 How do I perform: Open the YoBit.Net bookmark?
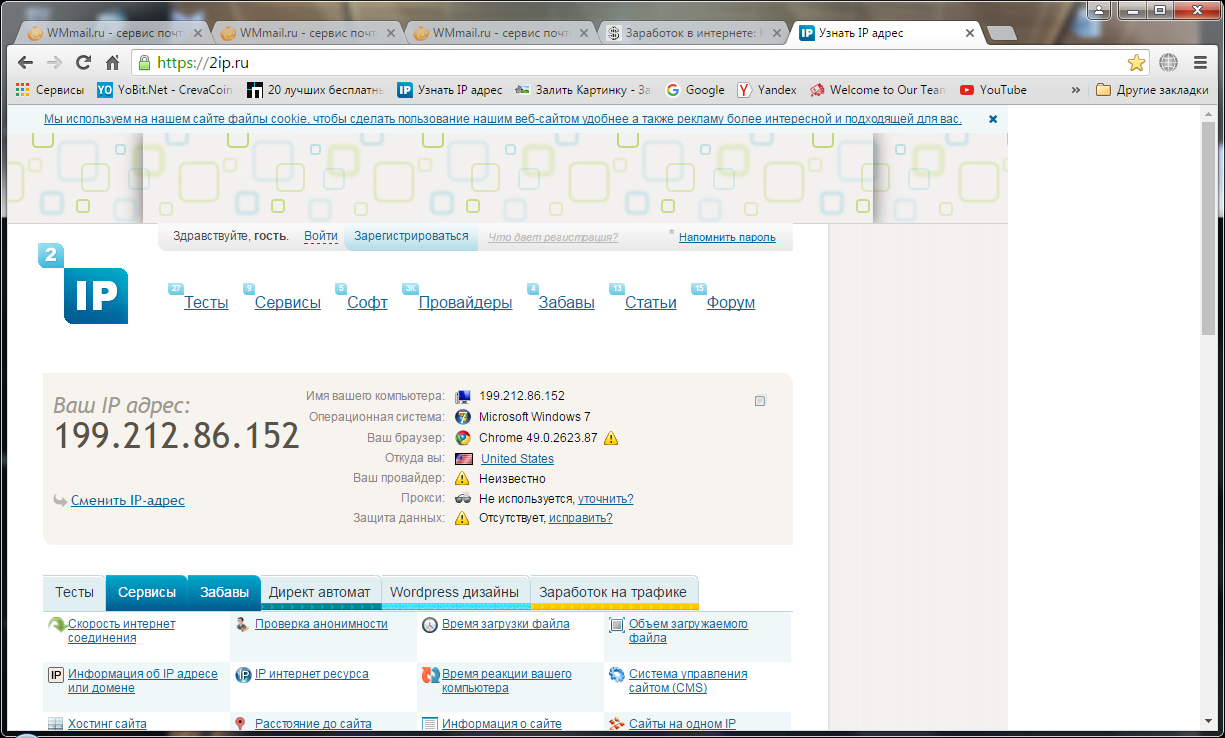(165, 90)
